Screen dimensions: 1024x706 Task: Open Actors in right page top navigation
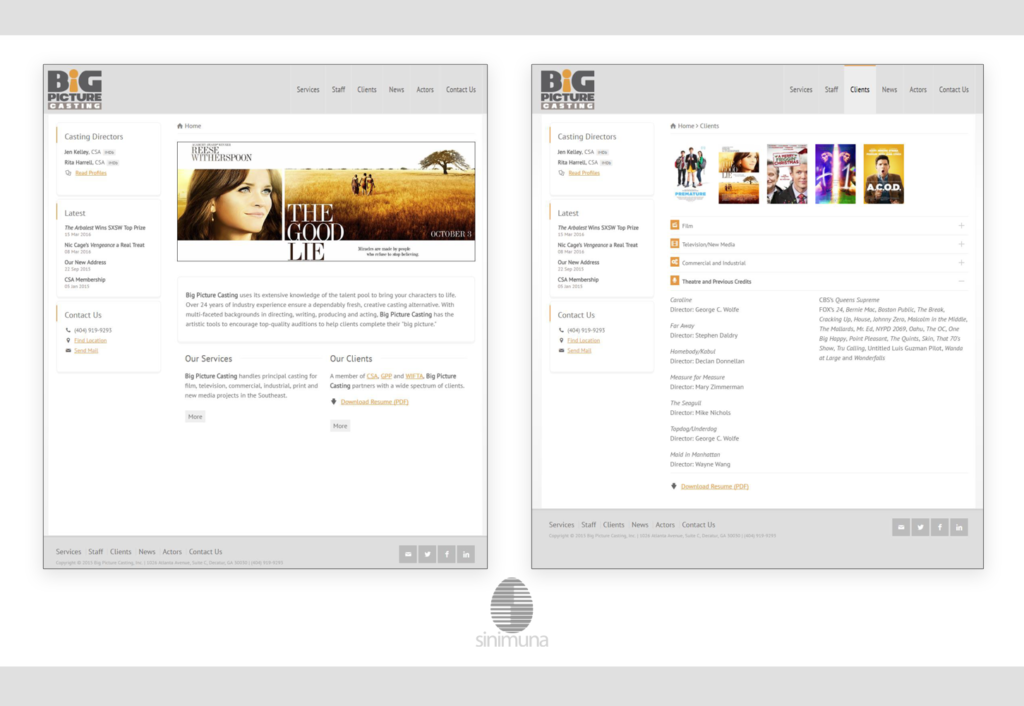918,89
